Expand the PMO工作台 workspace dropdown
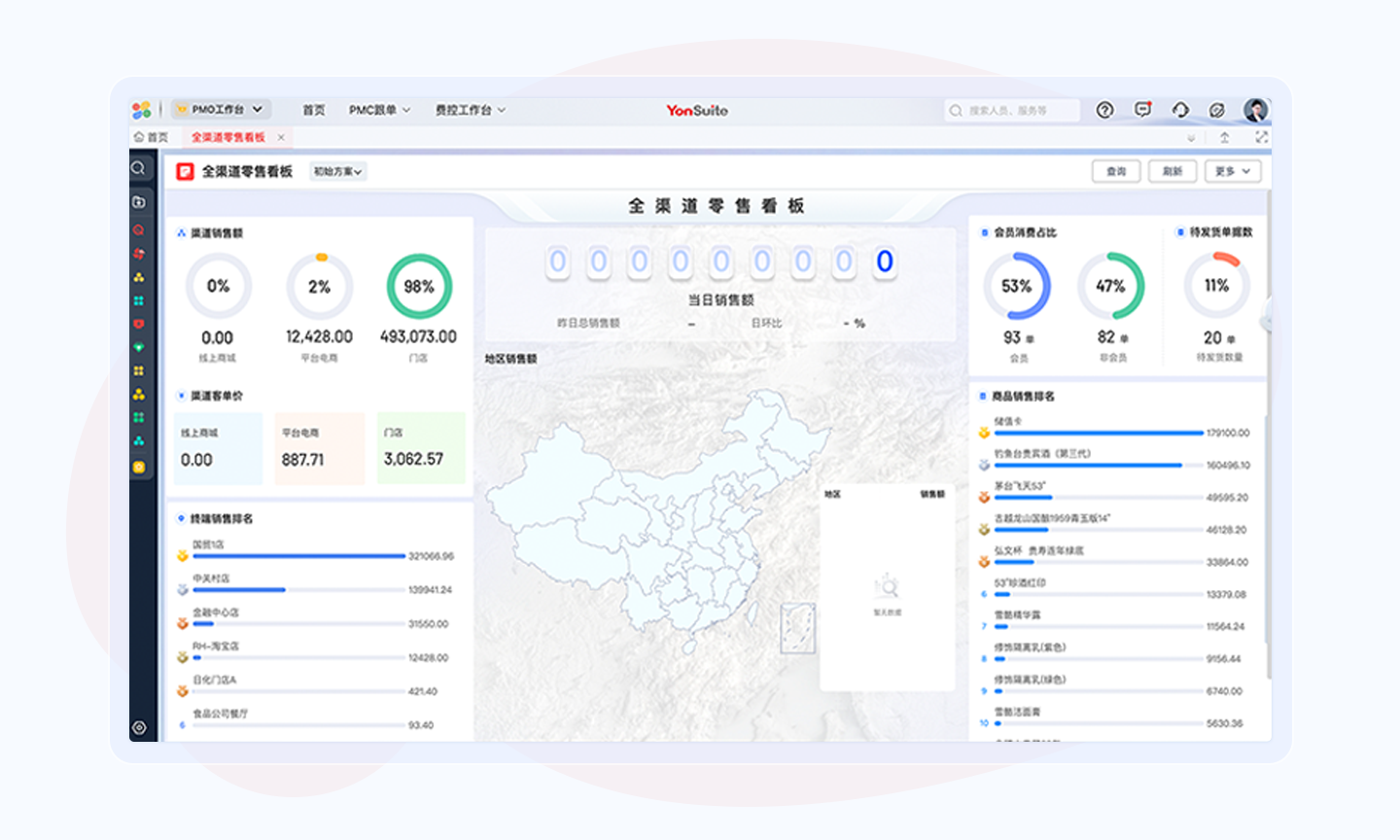 221,110
